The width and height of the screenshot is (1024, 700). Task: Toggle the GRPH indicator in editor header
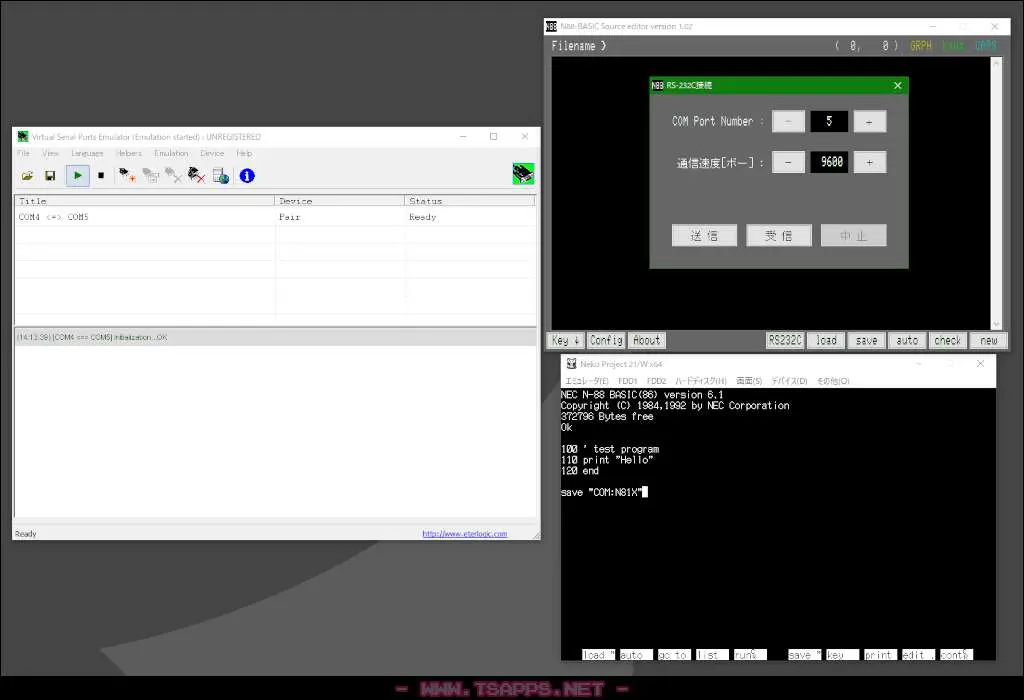coord(921,46)
